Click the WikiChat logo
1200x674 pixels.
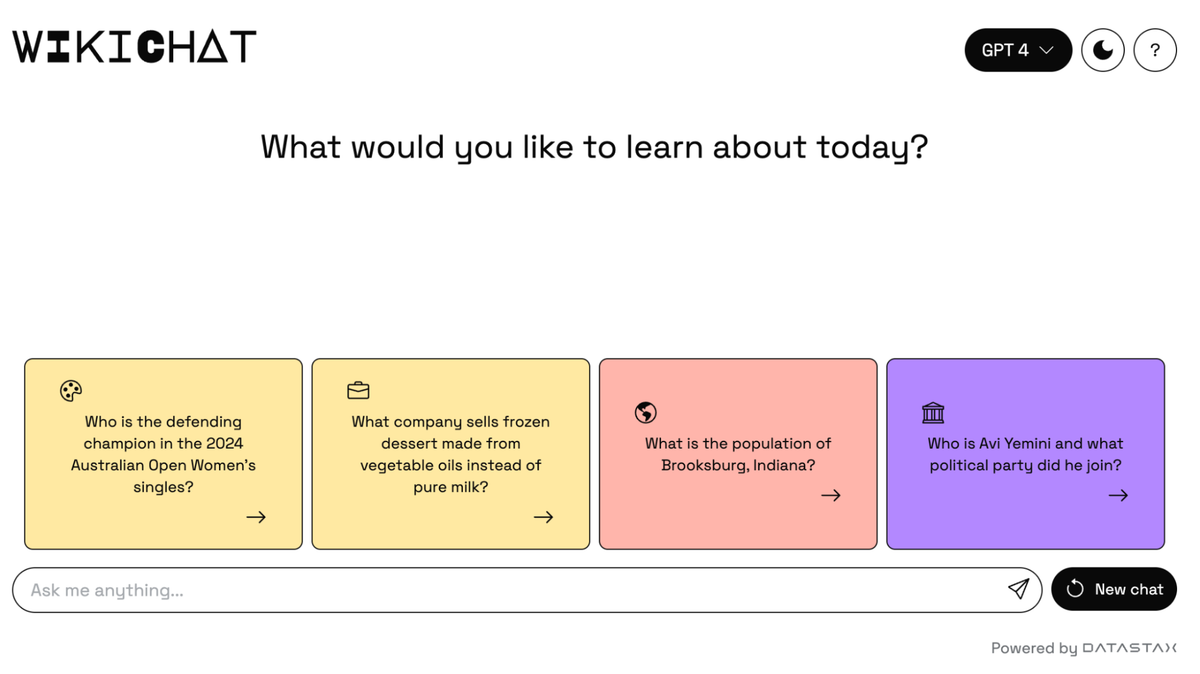[134, 47]
